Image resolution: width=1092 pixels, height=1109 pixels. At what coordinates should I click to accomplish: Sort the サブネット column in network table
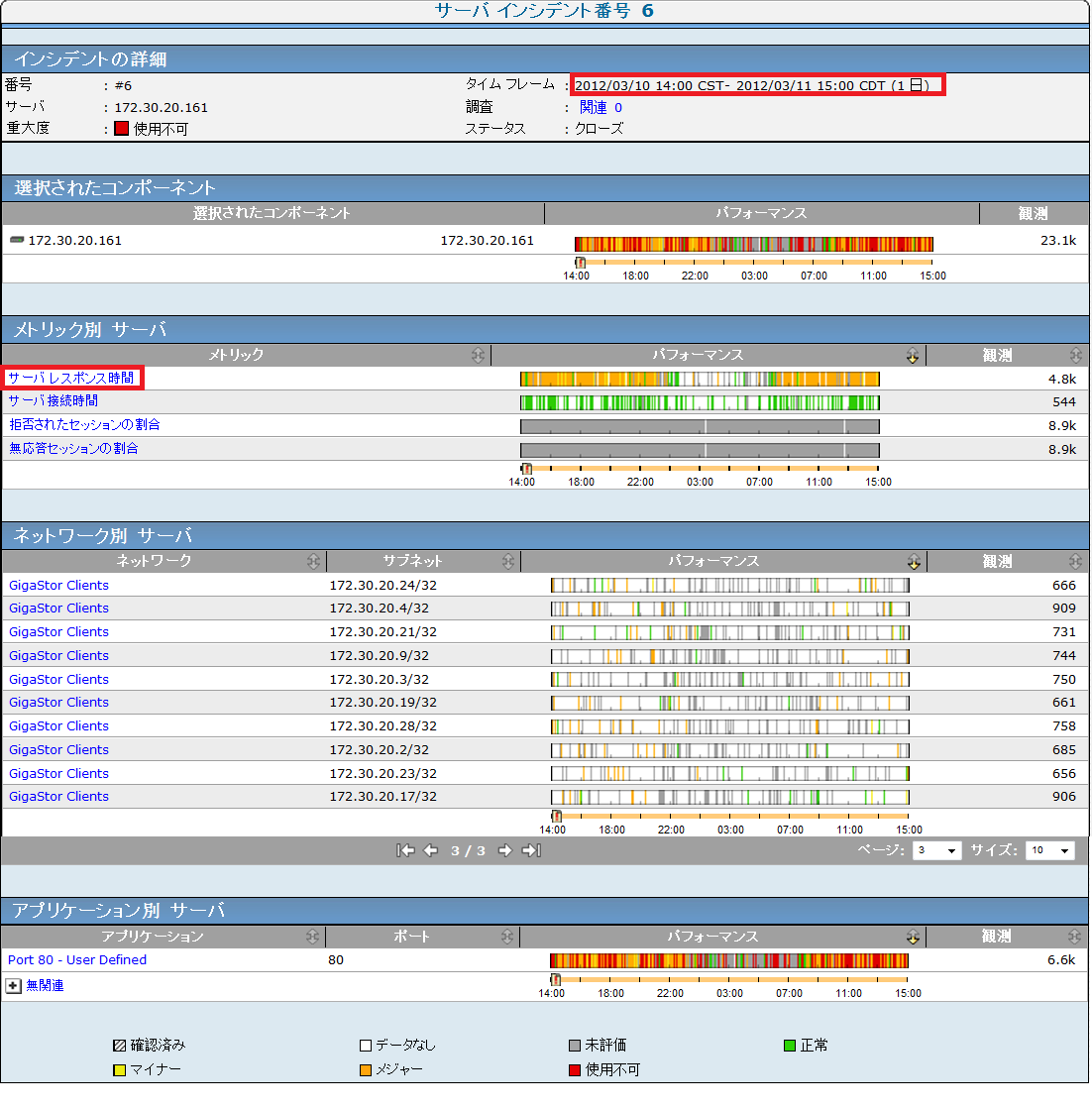tap(508, 562)
